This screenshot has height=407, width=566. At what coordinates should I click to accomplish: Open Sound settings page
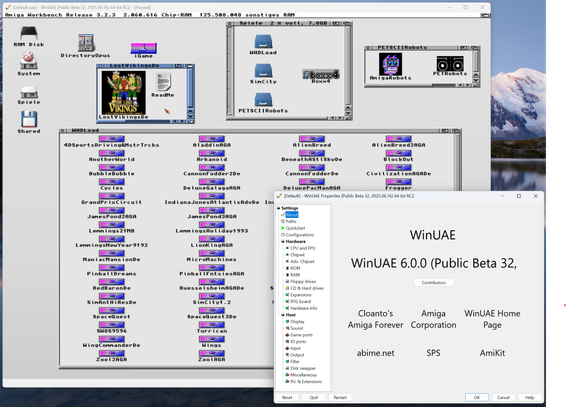(296, 328)
